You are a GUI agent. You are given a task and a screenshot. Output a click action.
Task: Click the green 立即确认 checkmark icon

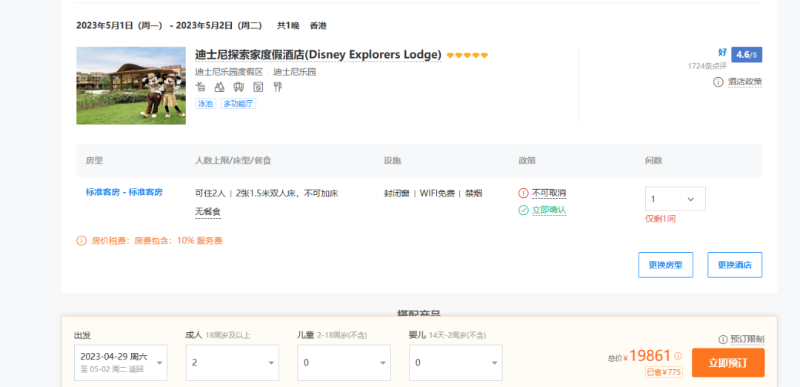click(523, 210)
